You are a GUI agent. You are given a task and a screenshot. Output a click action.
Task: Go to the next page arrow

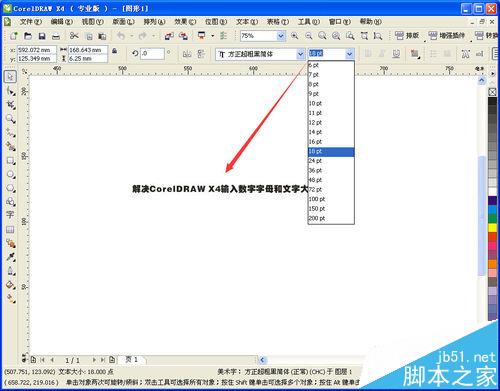pyautogui.click(x=94, y=360)
